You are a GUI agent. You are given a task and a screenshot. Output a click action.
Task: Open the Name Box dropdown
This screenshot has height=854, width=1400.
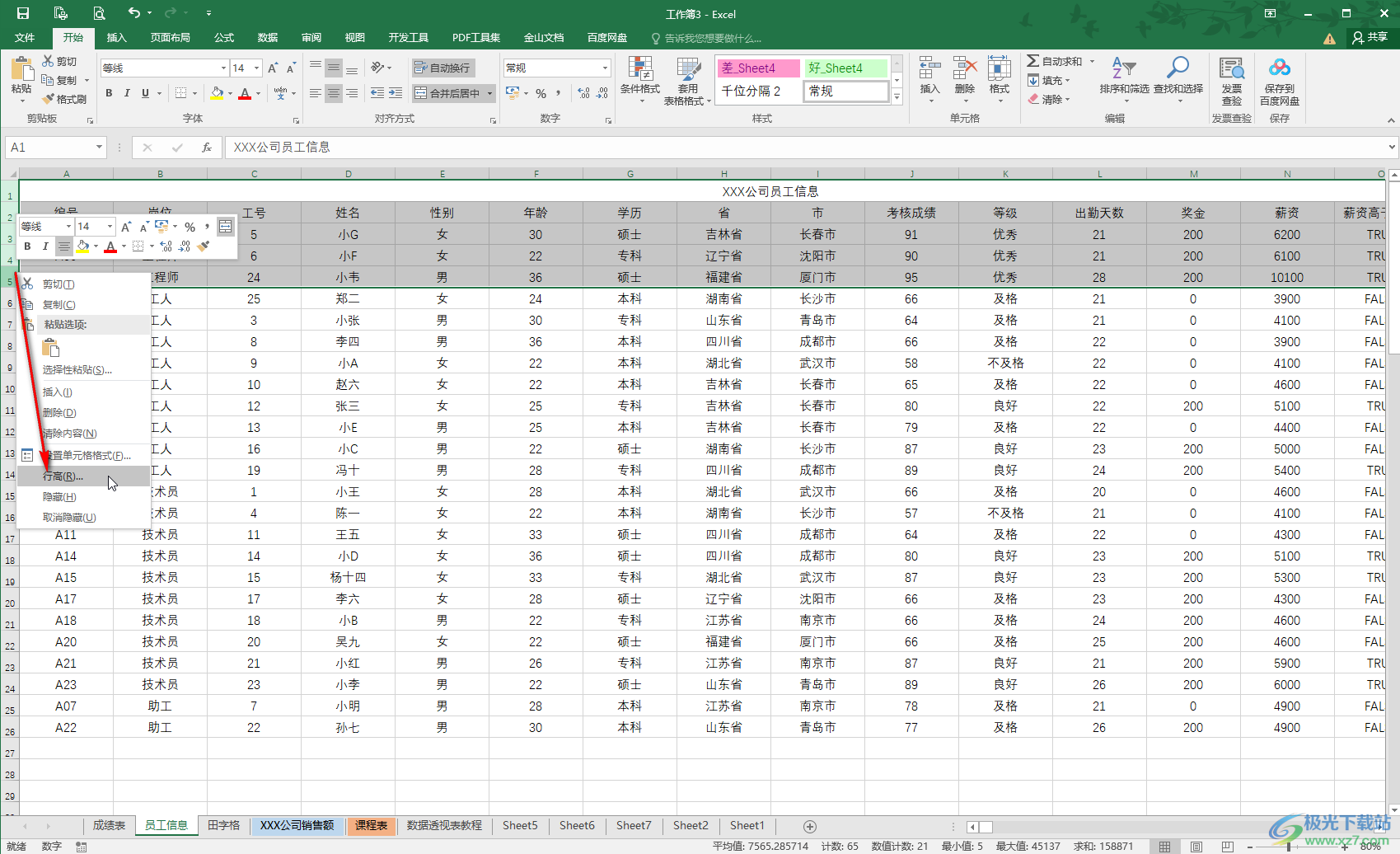tap(99, 148)
